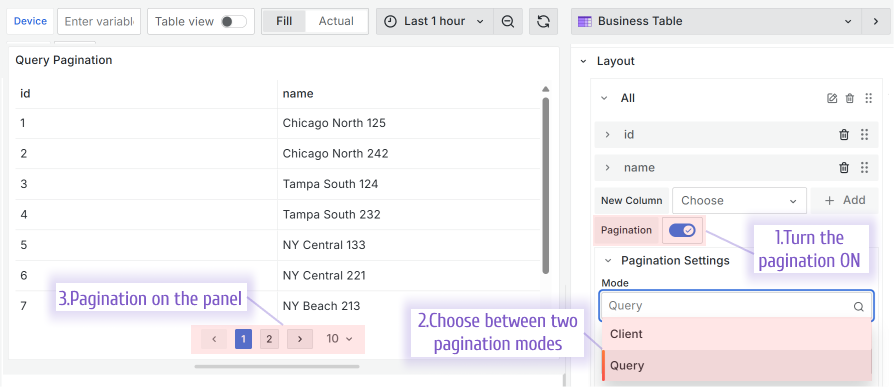Expand the panel options arrow button
894x387 pixels.
pyautogui.click(x=876, y=22)
